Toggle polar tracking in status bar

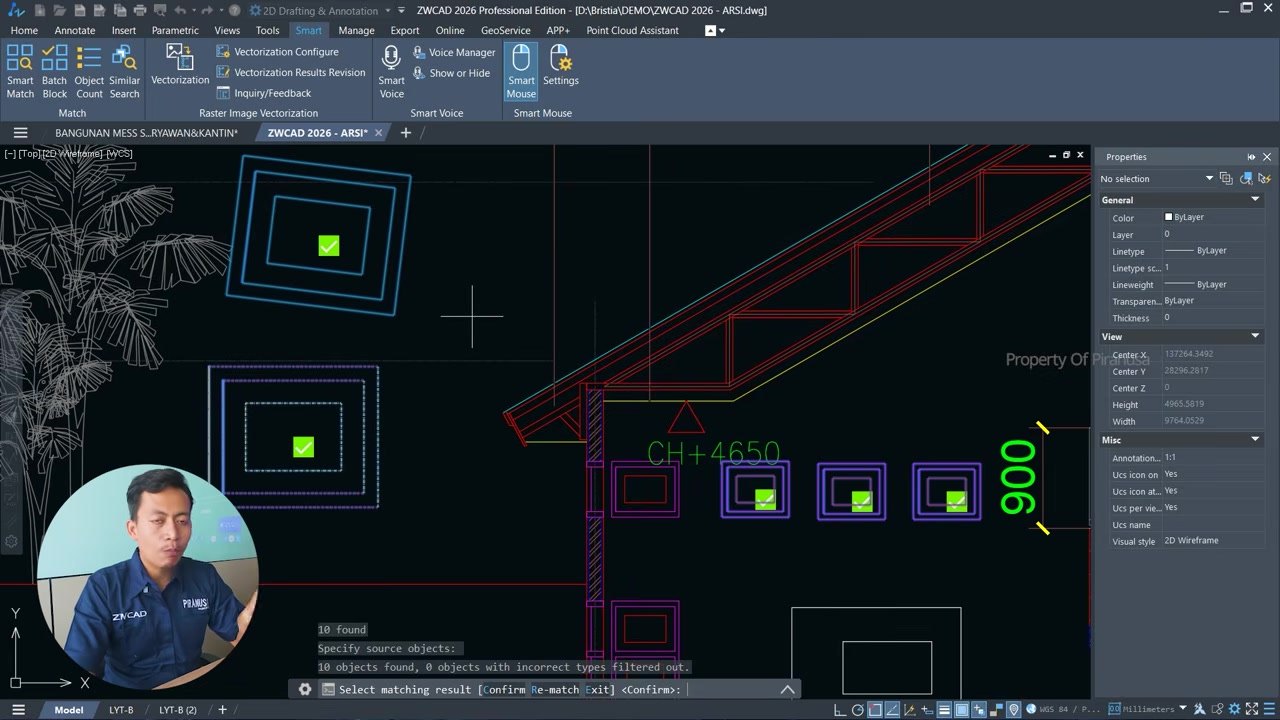(859, 710)
